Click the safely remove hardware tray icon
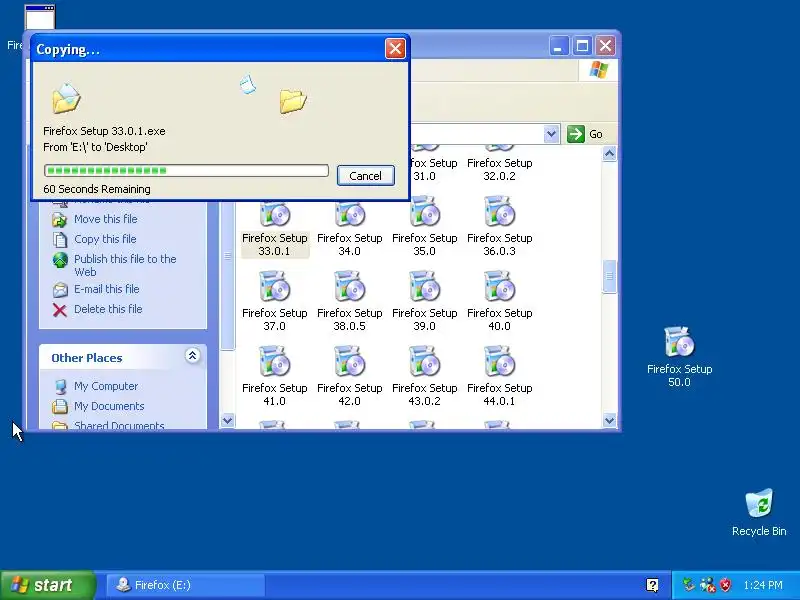This screenshot has width=800, height=600. [x=689, y=585]
